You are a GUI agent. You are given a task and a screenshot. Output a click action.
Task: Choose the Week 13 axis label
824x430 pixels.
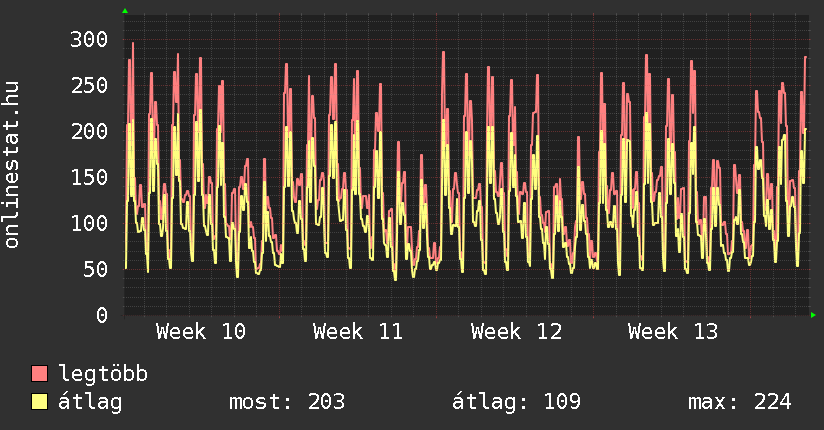(672, 332)
